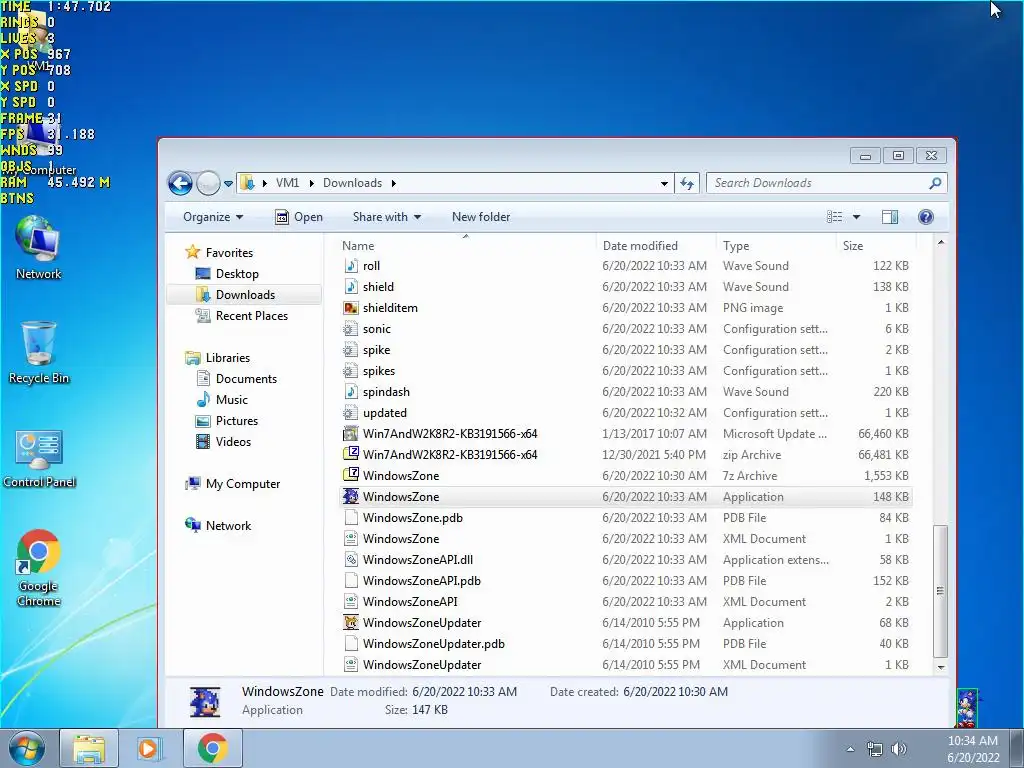The image size is (1024, 768).
Task: Select the Google Chrome desktop shortcut
Action: tap(39, 568)
